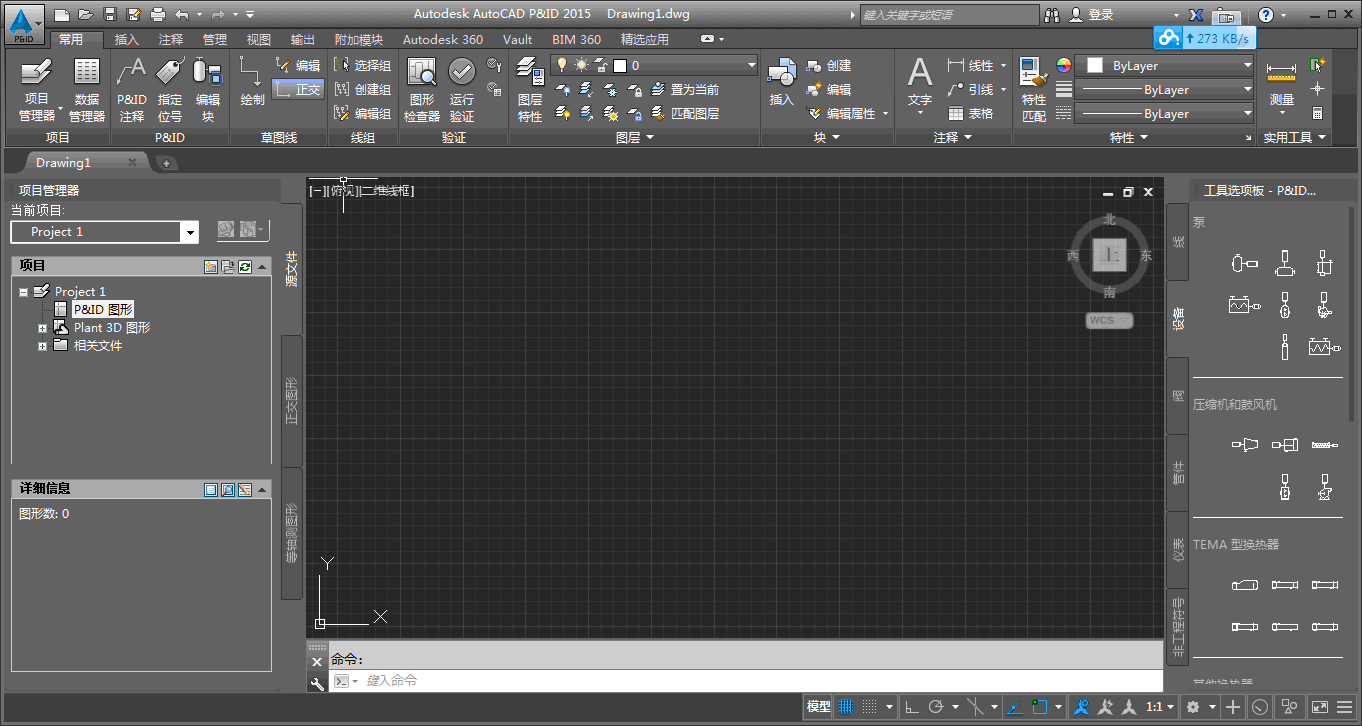Switch to the 注释 ribbon tab
Image resolution: width=1362 pixels, height=726 pixels.
point(171,40)
